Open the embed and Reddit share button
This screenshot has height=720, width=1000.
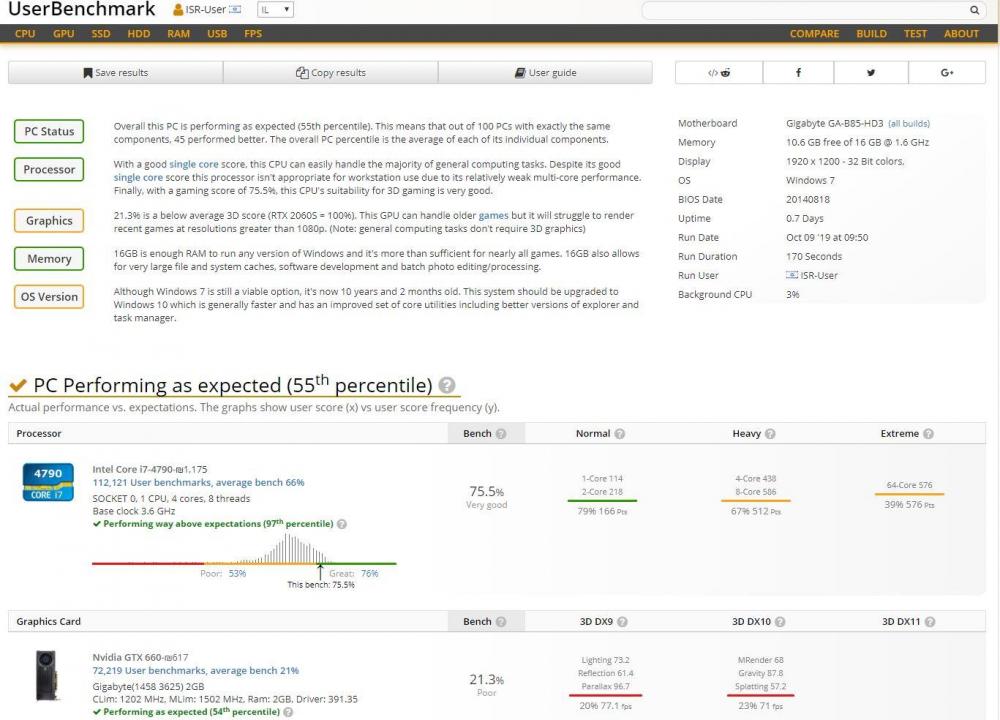coord(719,73)
